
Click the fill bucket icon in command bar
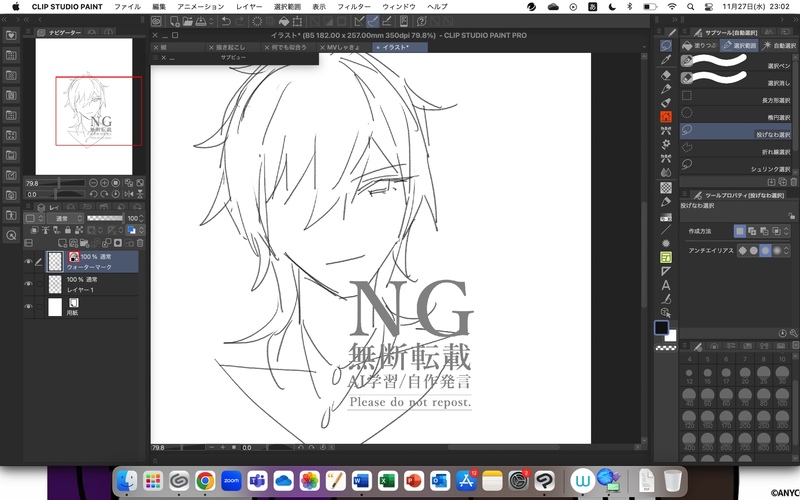click(x=284, y=21)
